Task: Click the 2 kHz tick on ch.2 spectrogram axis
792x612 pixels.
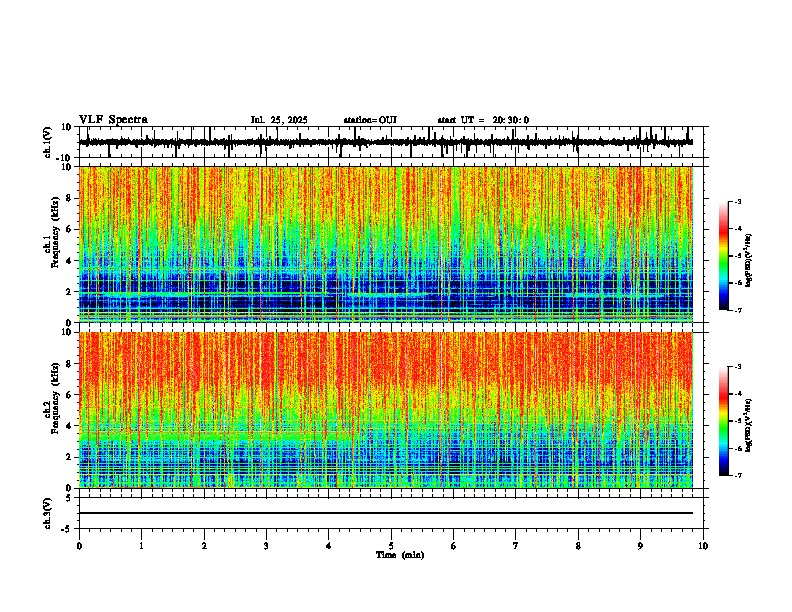Action: [70, 457]
